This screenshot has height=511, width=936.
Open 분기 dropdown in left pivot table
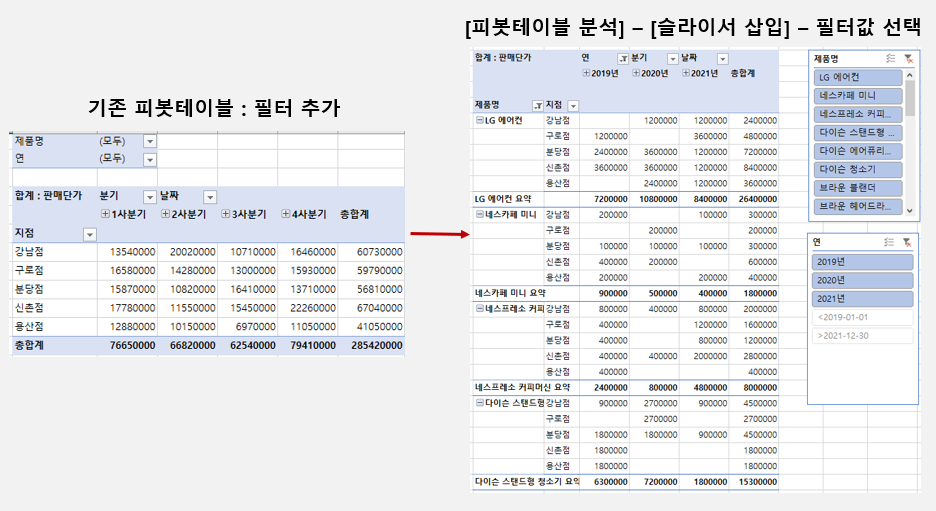tap(150, 196)
